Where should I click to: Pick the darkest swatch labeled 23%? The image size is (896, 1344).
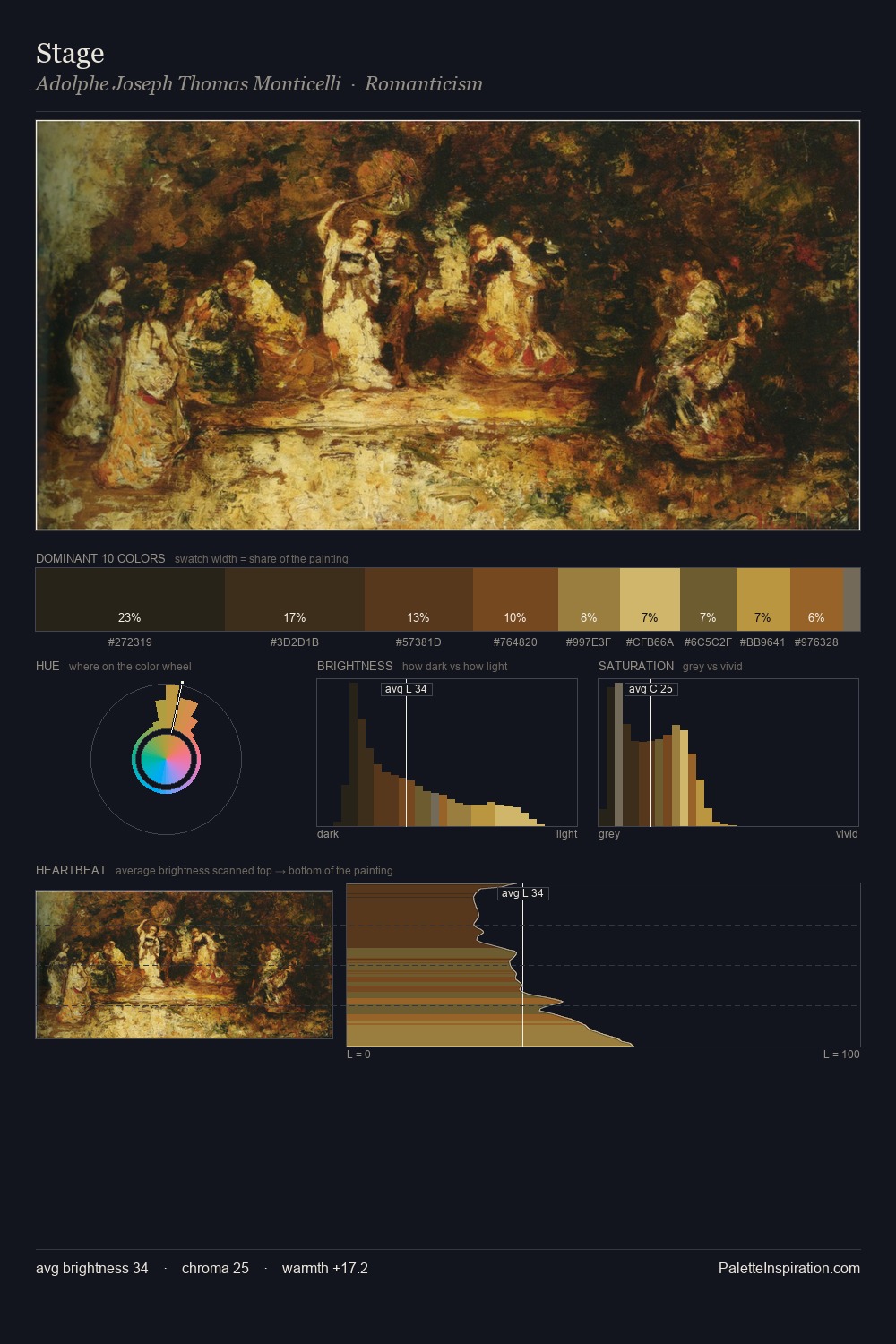(130, 599)
